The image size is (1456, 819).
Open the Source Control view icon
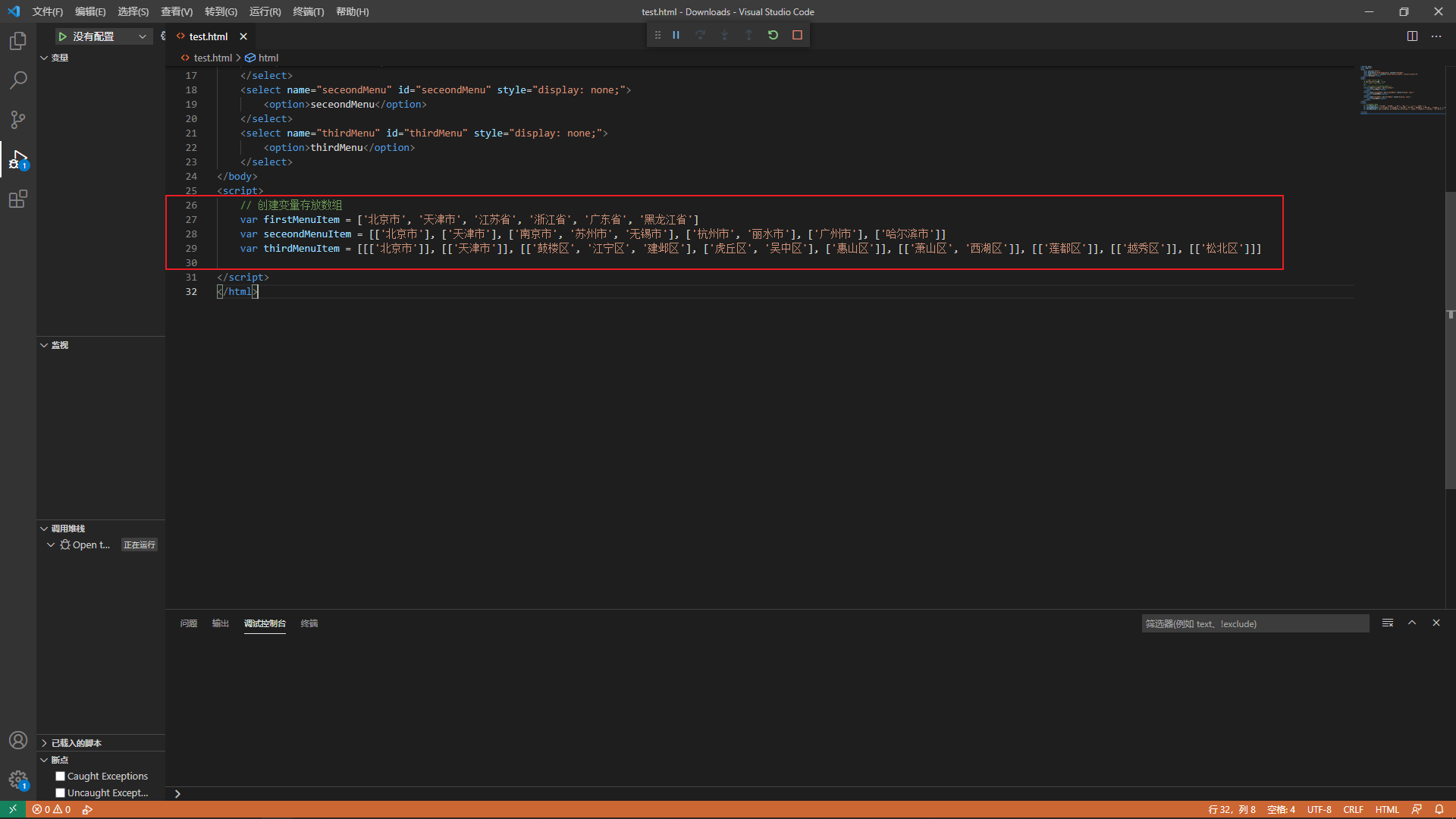(x=18, y=120)
